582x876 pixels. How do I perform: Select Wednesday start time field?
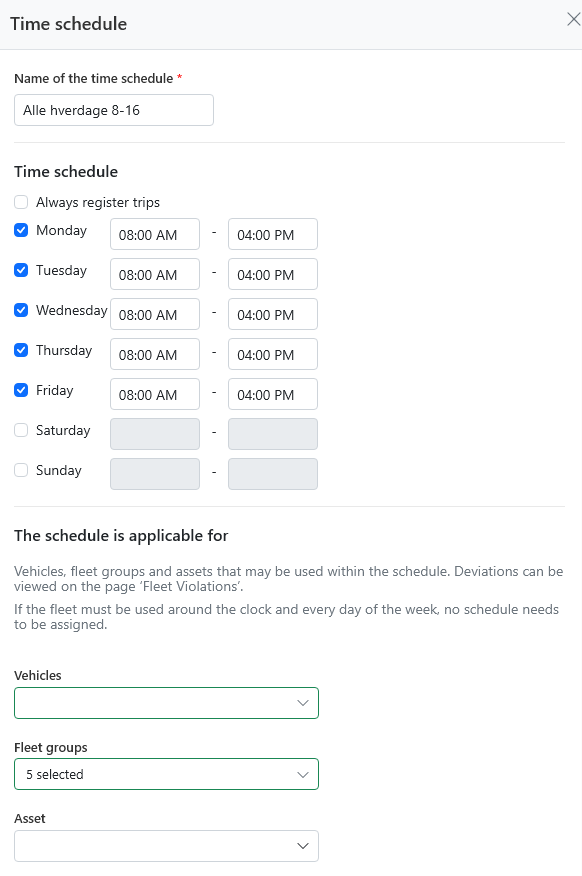(x=155, y=314)
